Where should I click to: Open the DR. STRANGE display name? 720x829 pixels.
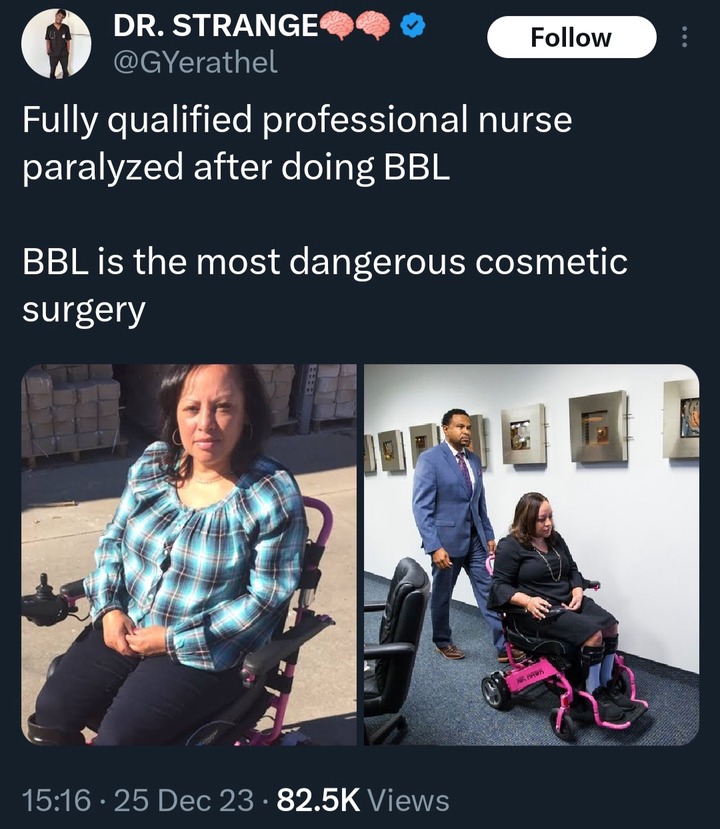pyautogui.click(x=216, y=25)
